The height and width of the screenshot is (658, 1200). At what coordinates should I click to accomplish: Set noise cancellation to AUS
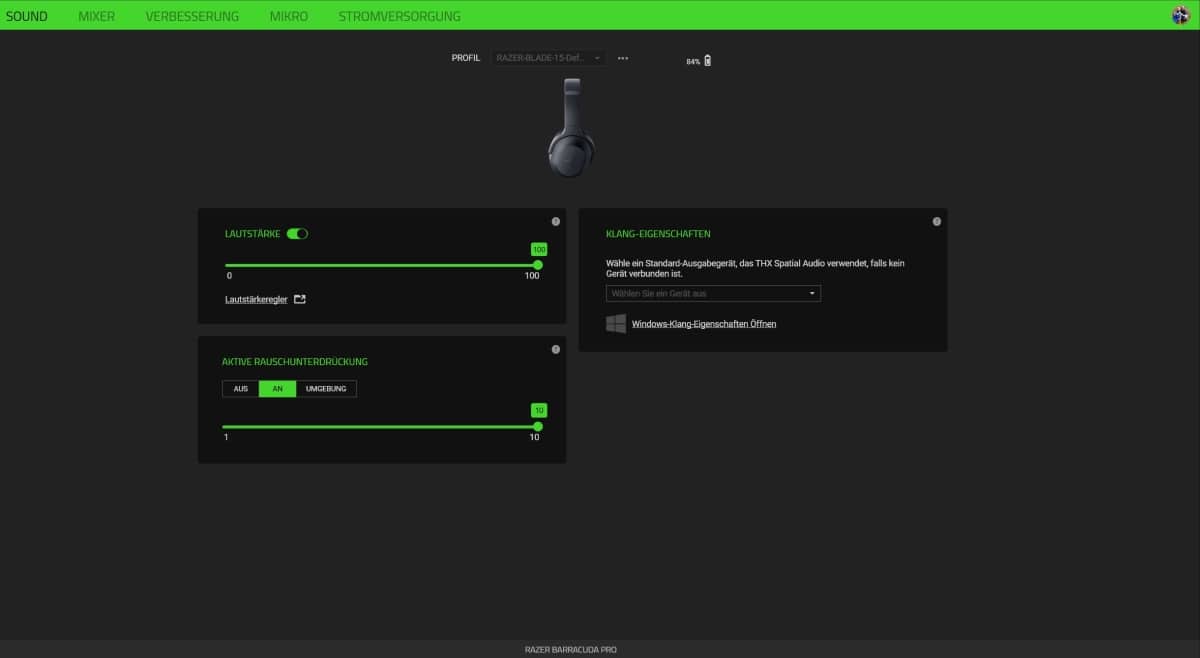241,389
